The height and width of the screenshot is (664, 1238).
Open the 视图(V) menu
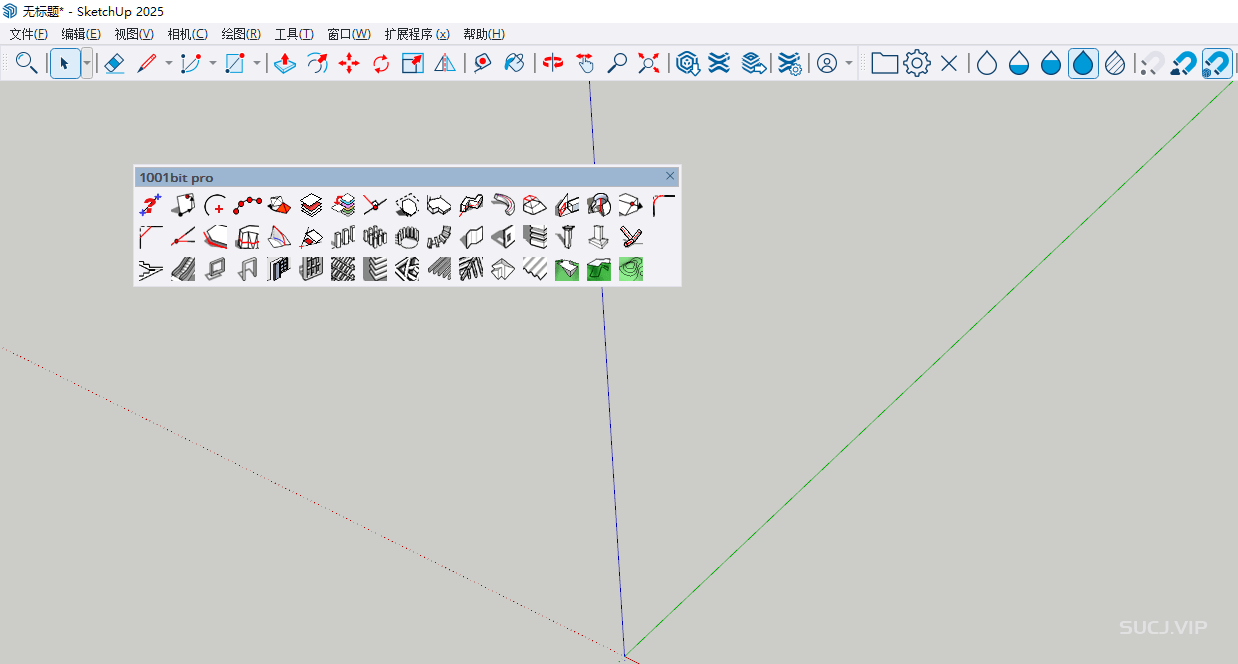tap(134, 34)
